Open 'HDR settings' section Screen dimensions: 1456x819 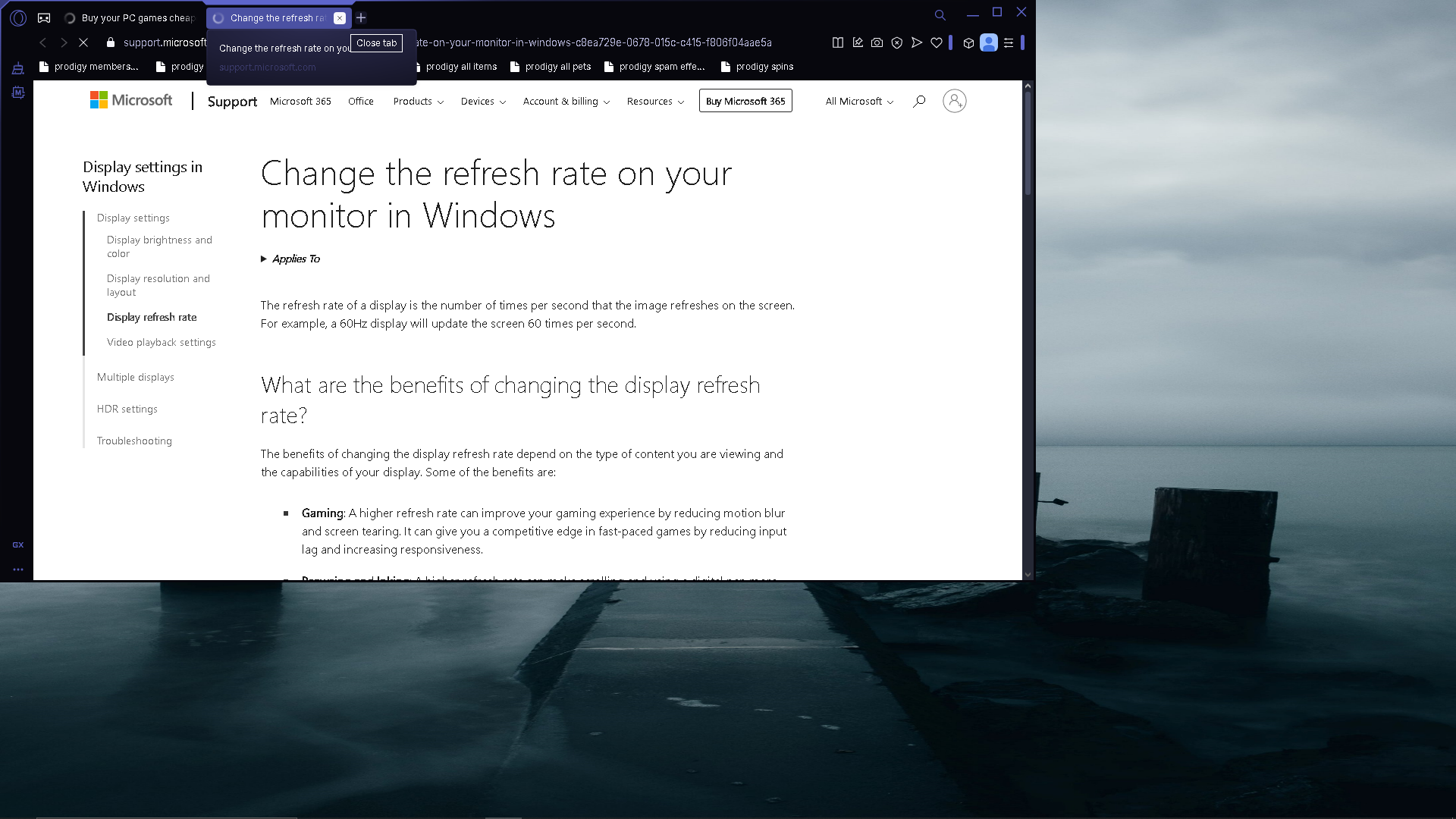[127, 409]
